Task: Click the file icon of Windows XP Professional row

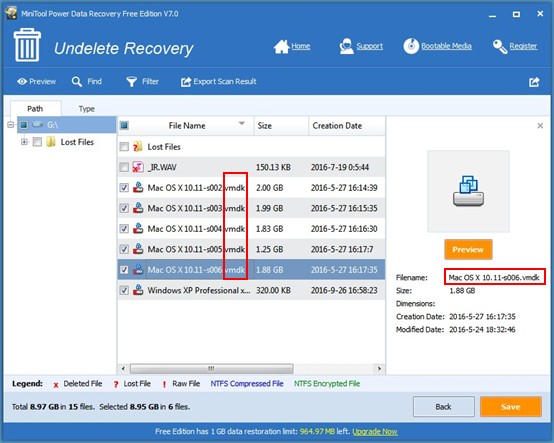Action: pyautogui.click(x=138, y=290)
